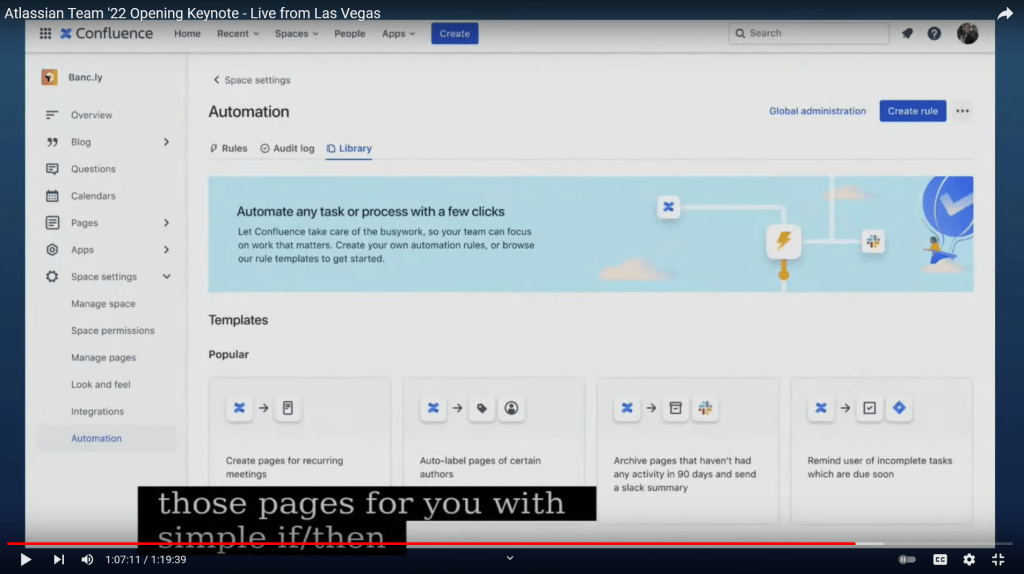
Task: Toggle the autoplay switch
Action: pyautogui.click(x=907, y=560)
